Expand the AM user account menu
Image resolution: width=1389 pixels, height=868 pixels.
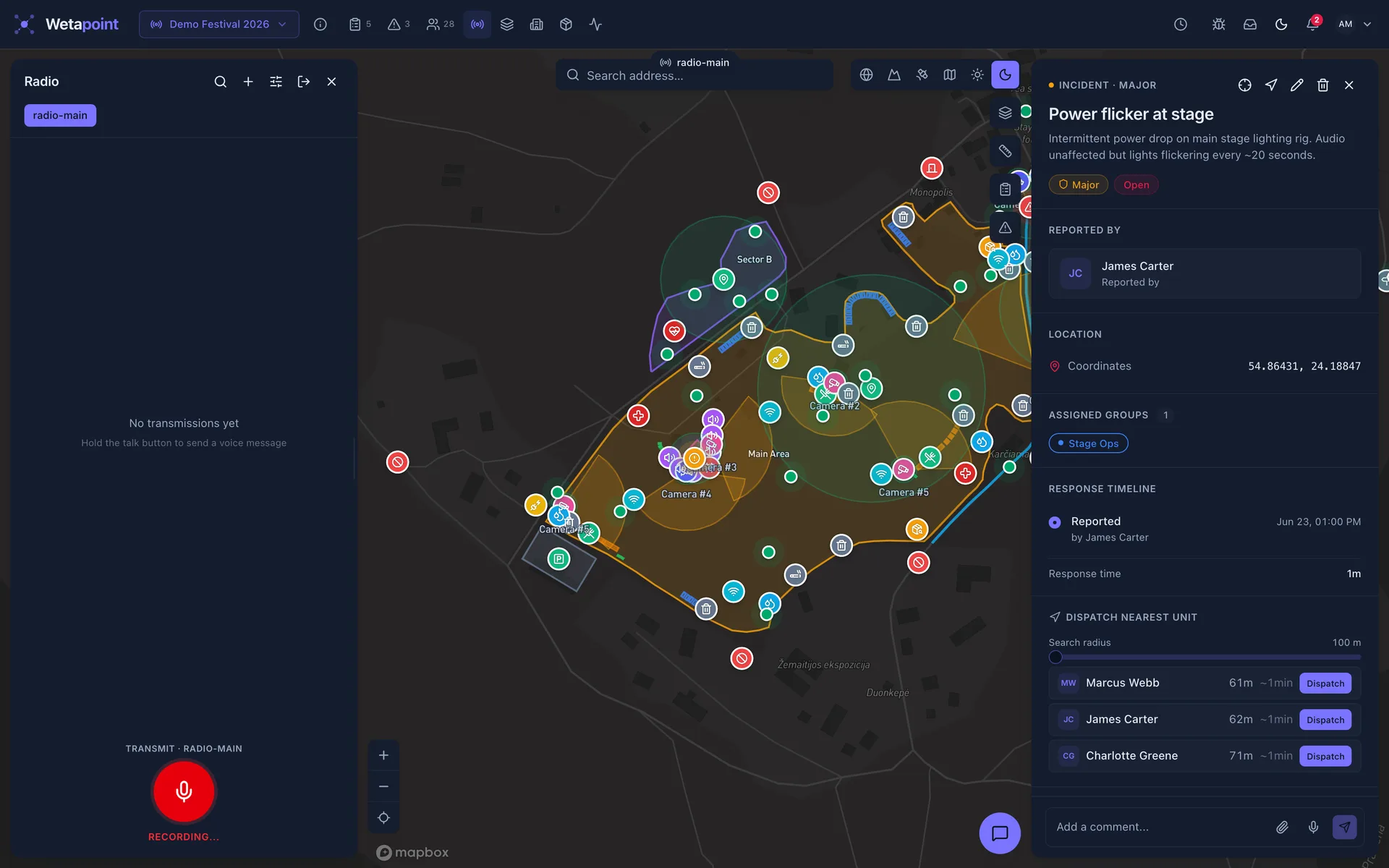click(x=1354, y=25)
